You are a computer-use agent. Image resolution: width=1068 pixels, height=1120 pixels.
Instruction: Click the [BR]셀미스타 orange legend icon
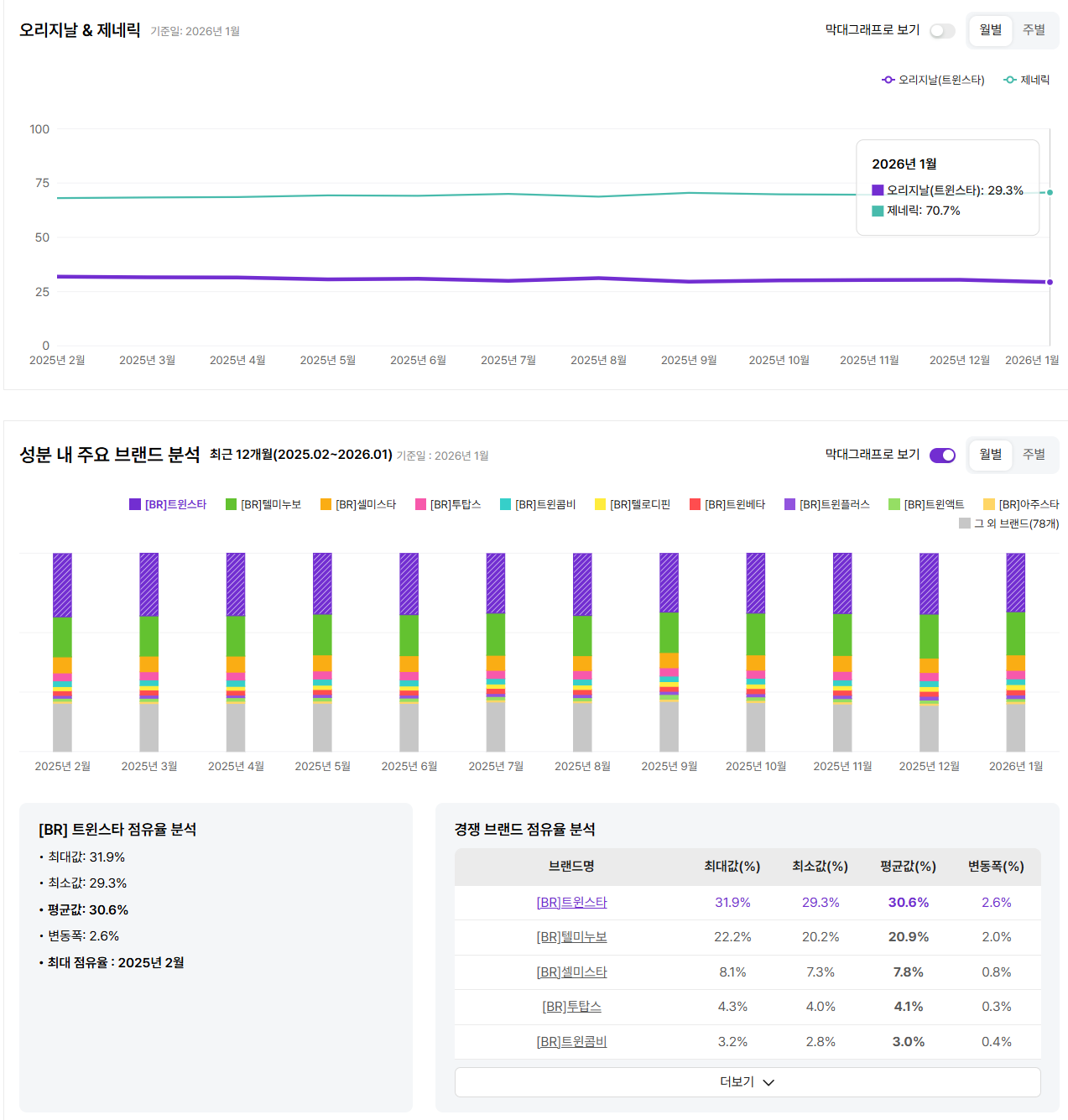(x=326, y=504)
